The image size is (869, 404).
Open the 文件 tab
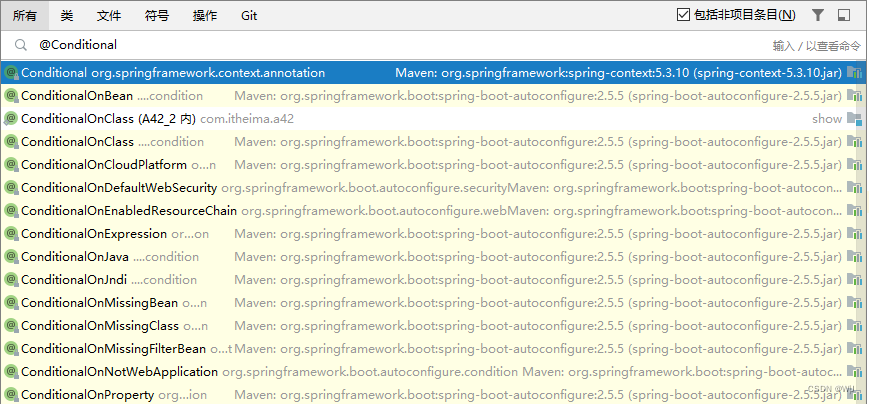tap(109, 16)
